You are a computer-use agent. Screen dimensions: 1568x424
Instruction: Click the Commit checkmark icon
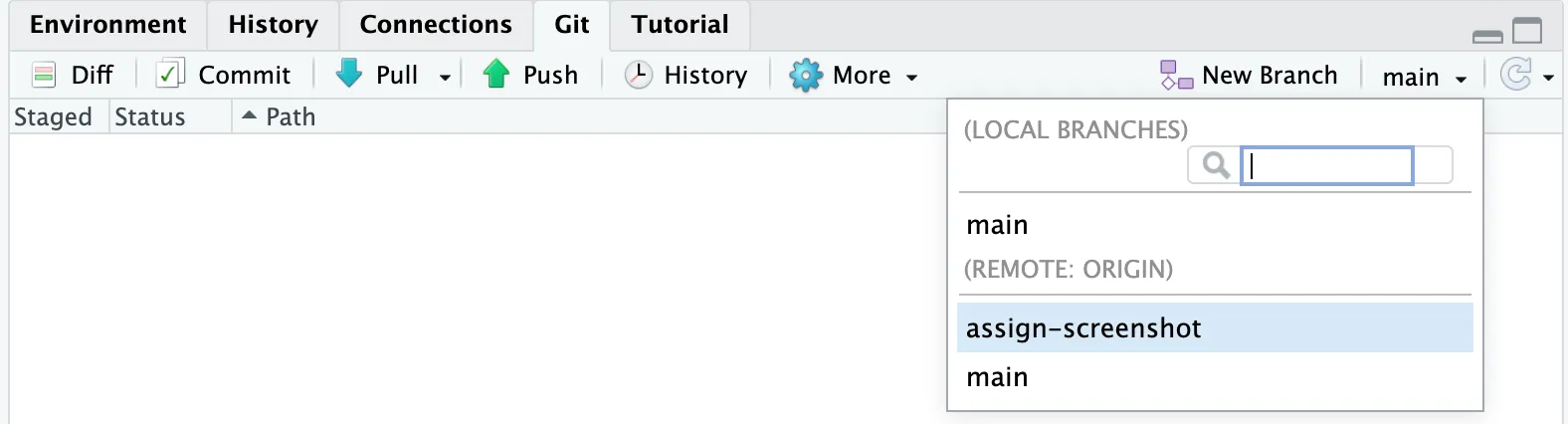click(170, 75)
